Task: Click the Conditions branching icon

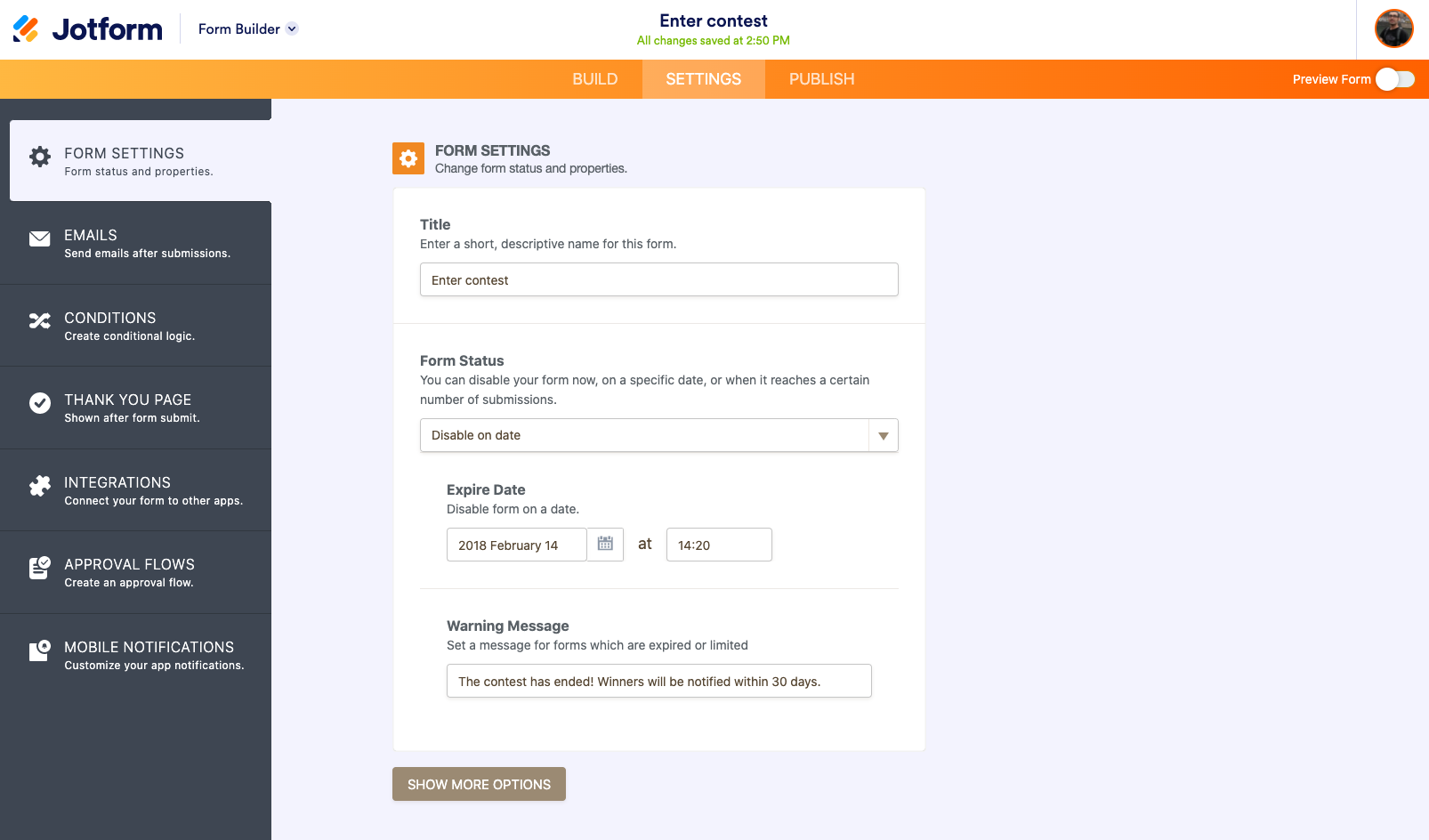Action: (39, 321)
